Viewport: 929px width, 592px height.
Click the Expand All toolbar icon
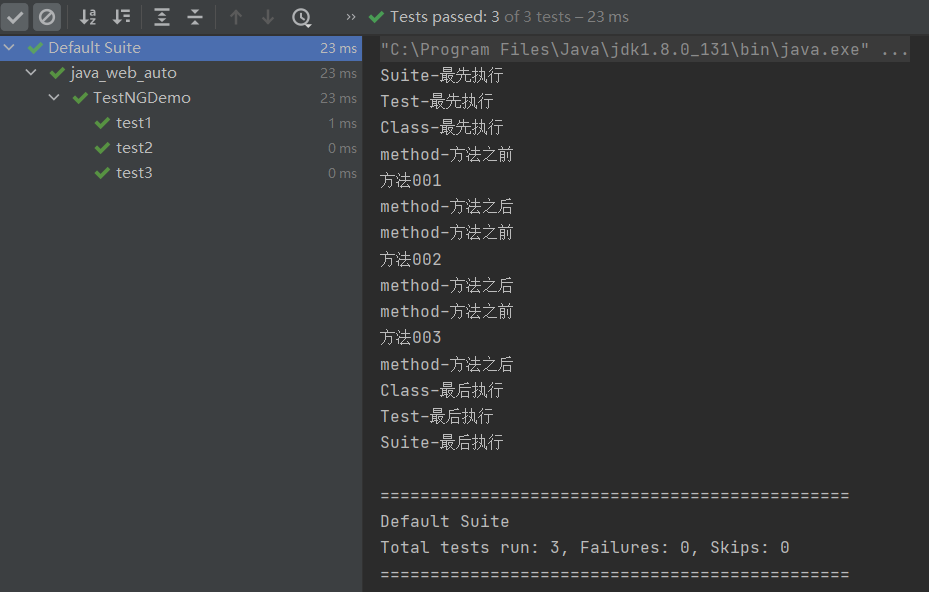(162, 17)
